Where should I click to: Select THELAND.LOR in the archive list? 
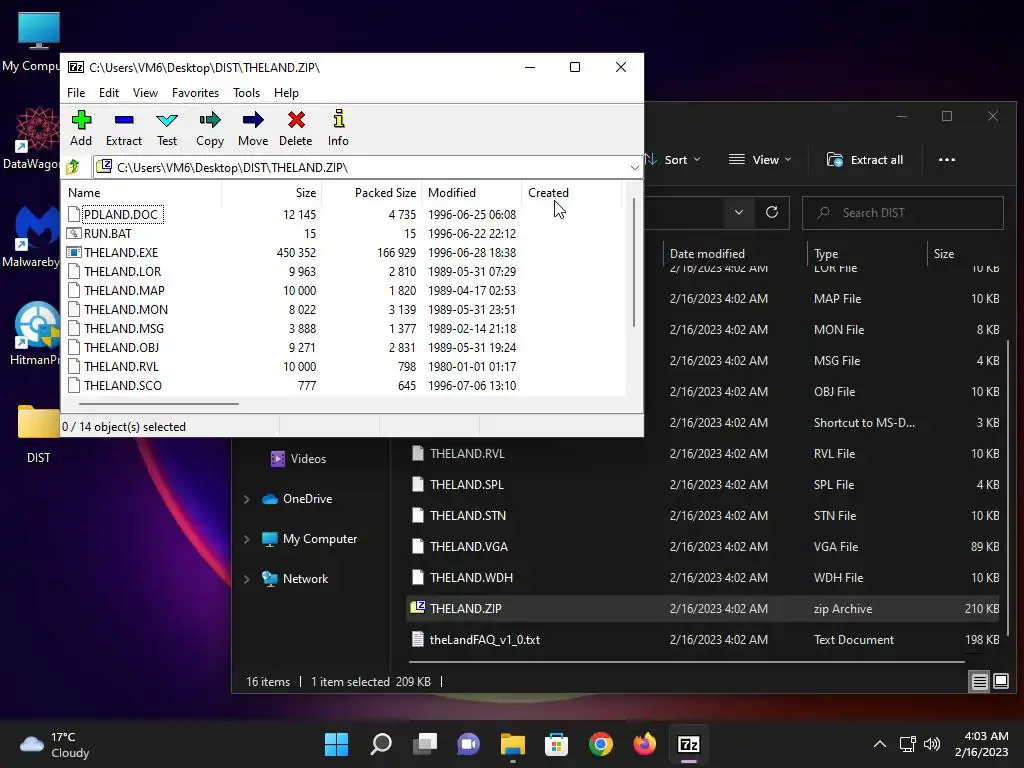pos(122,271)
